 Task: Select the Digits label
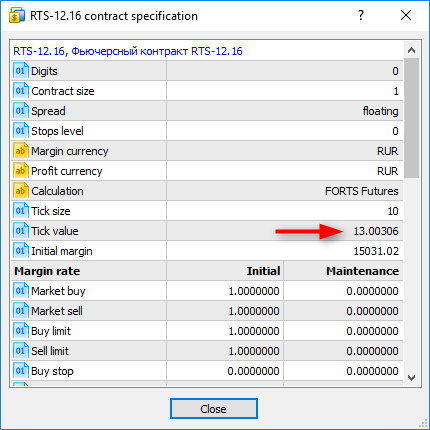[44, 71]
